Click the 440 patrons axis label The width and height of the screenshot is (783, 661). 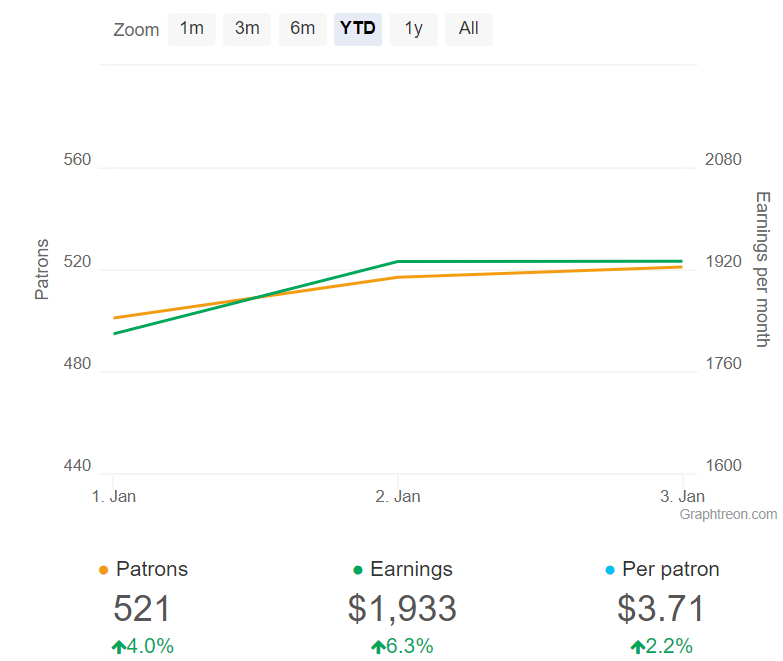coord(77,466)
